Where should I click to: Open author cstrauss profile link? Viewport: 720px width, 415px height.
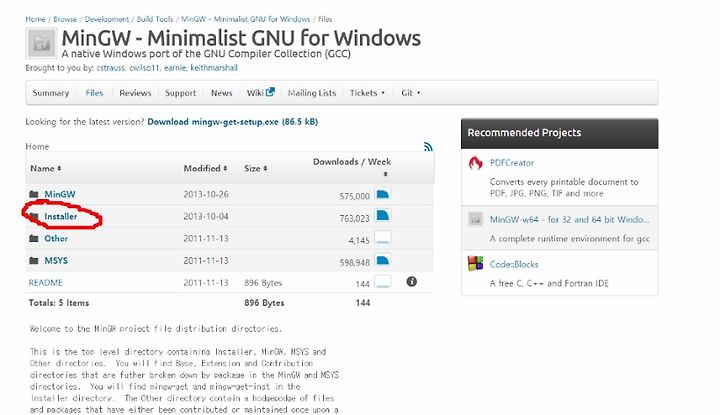[x=111, y=68]
